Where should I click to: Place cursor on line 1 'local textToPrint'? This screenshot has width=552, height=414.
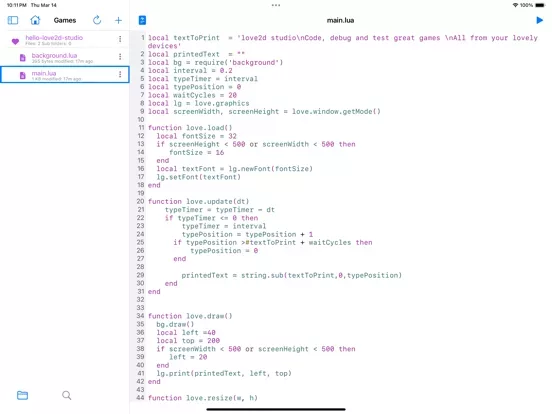[183, 38]
